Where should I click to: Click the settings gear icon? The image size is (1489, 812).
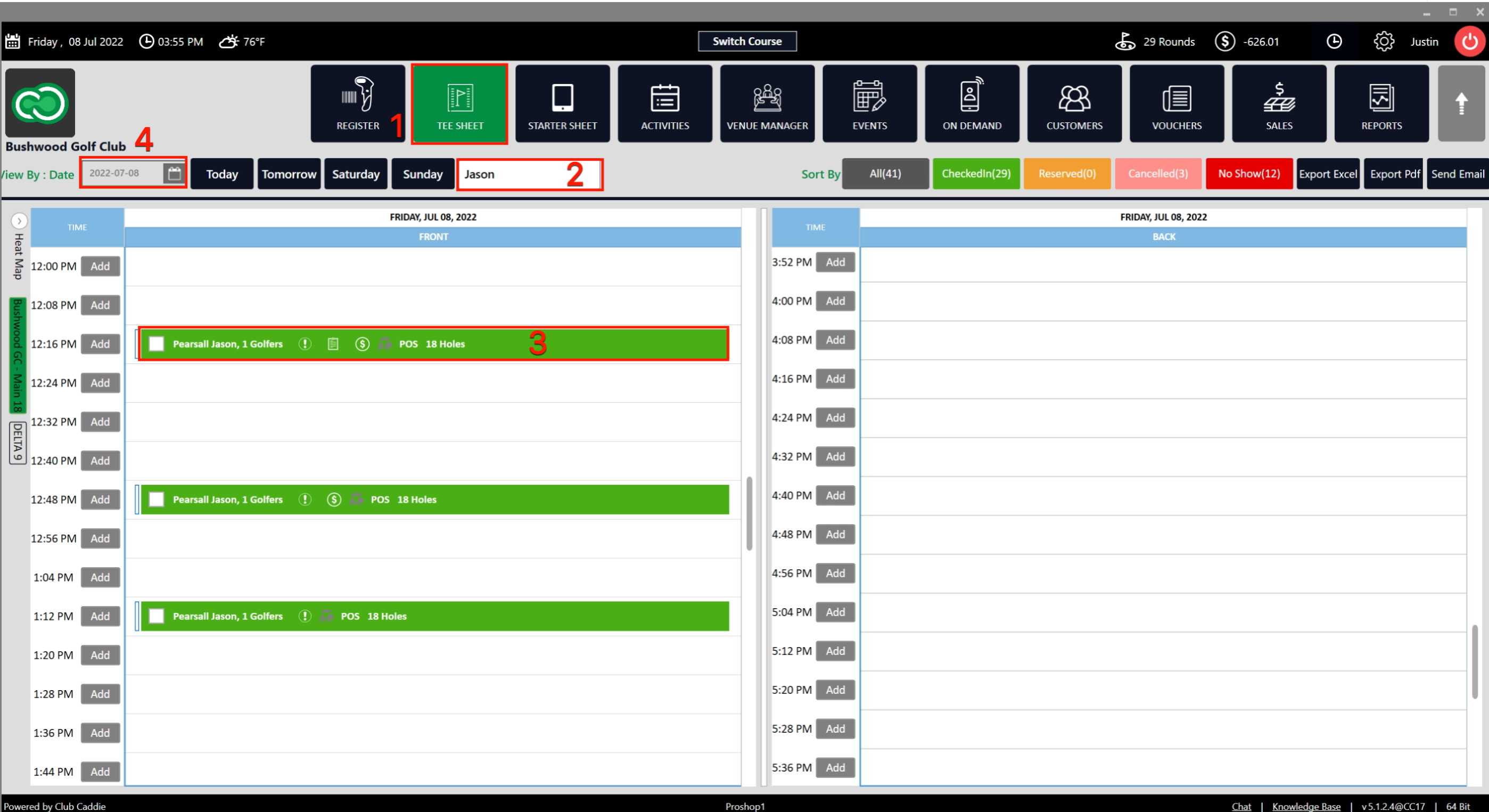1383,42
